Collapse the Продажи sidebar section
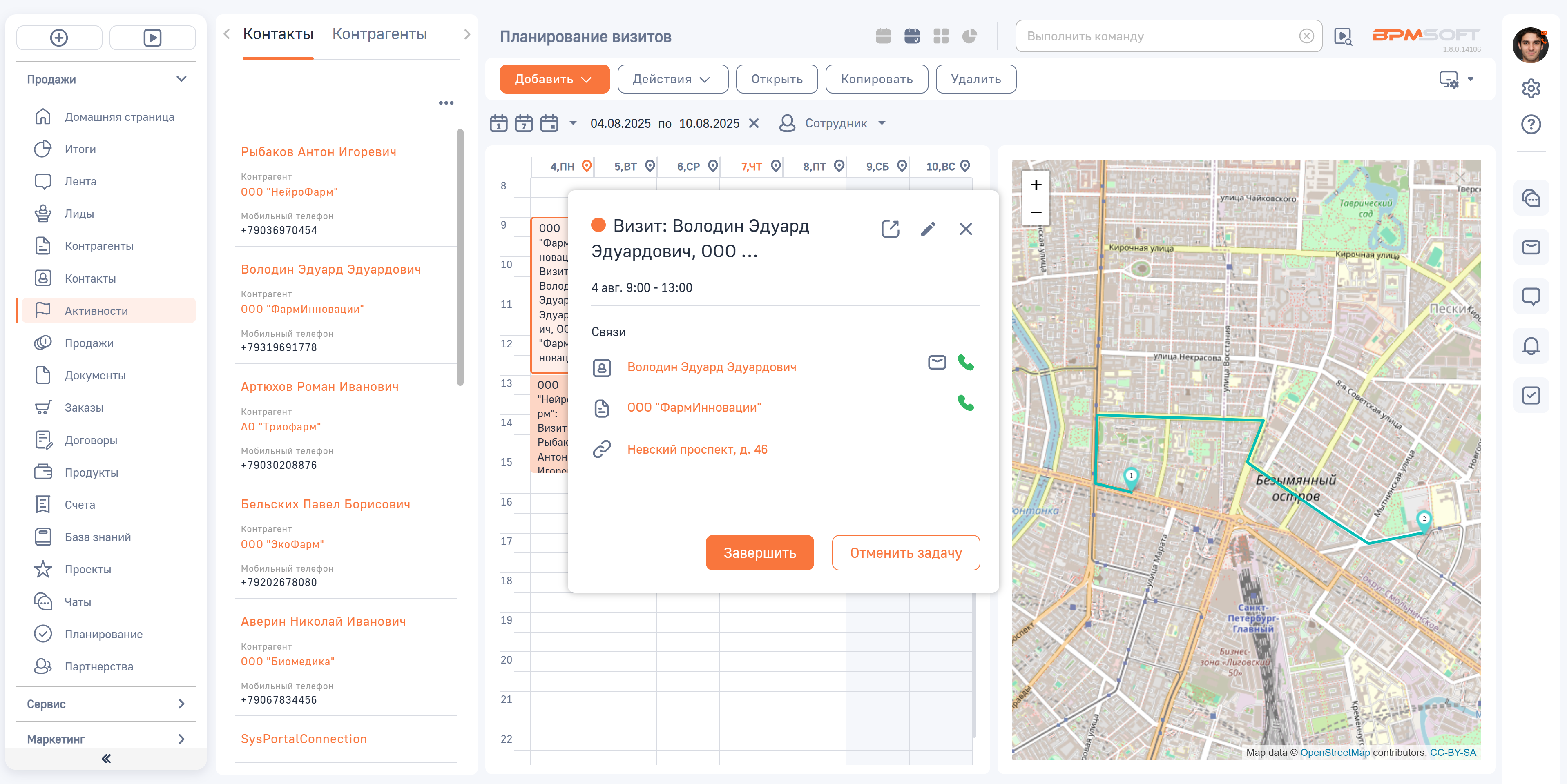The height and width of the screenshot is (784, 1567). point(106,79)
